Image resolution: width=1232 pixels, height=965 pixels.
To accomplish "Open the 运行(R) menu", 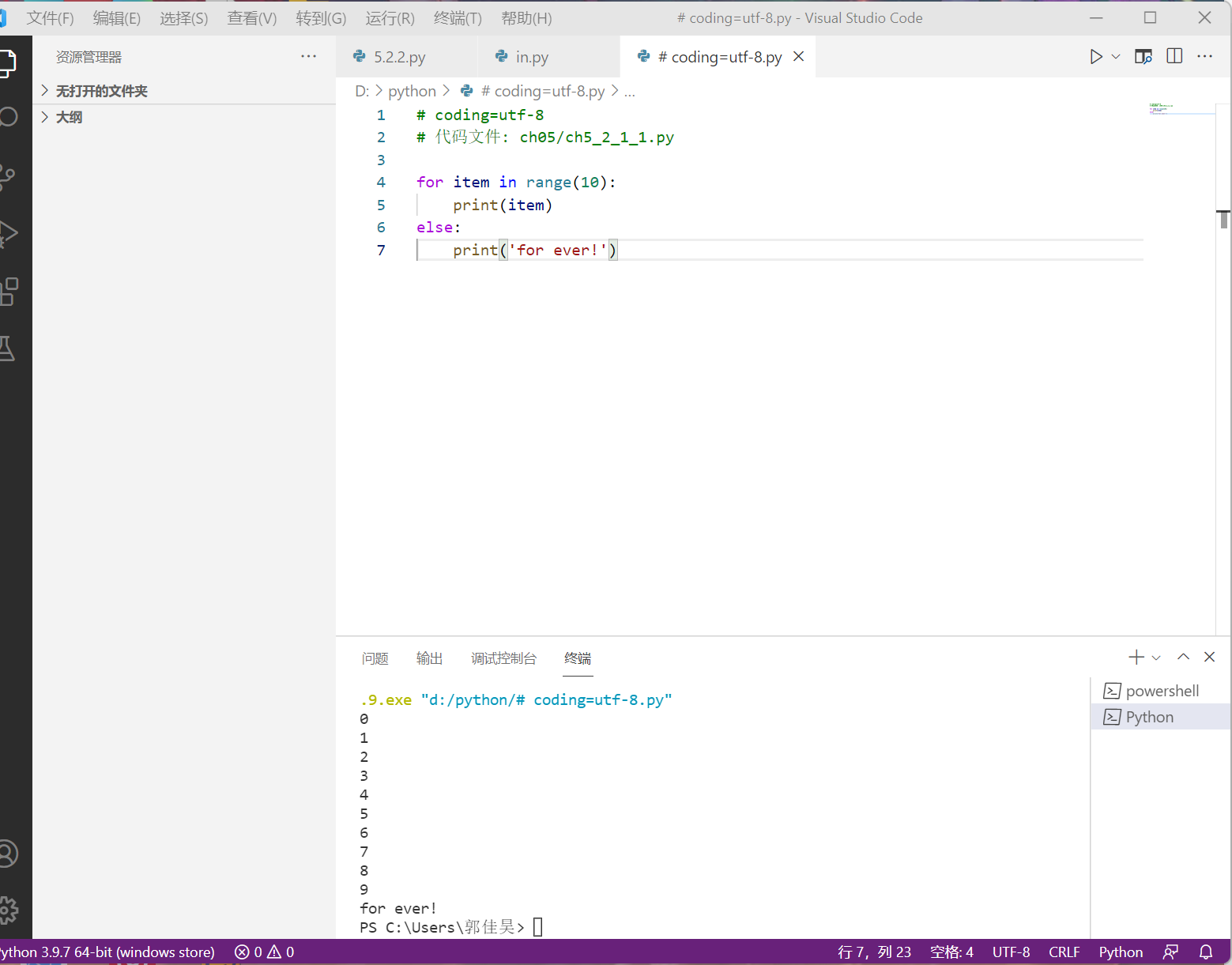I will click(x=390, y=18).
